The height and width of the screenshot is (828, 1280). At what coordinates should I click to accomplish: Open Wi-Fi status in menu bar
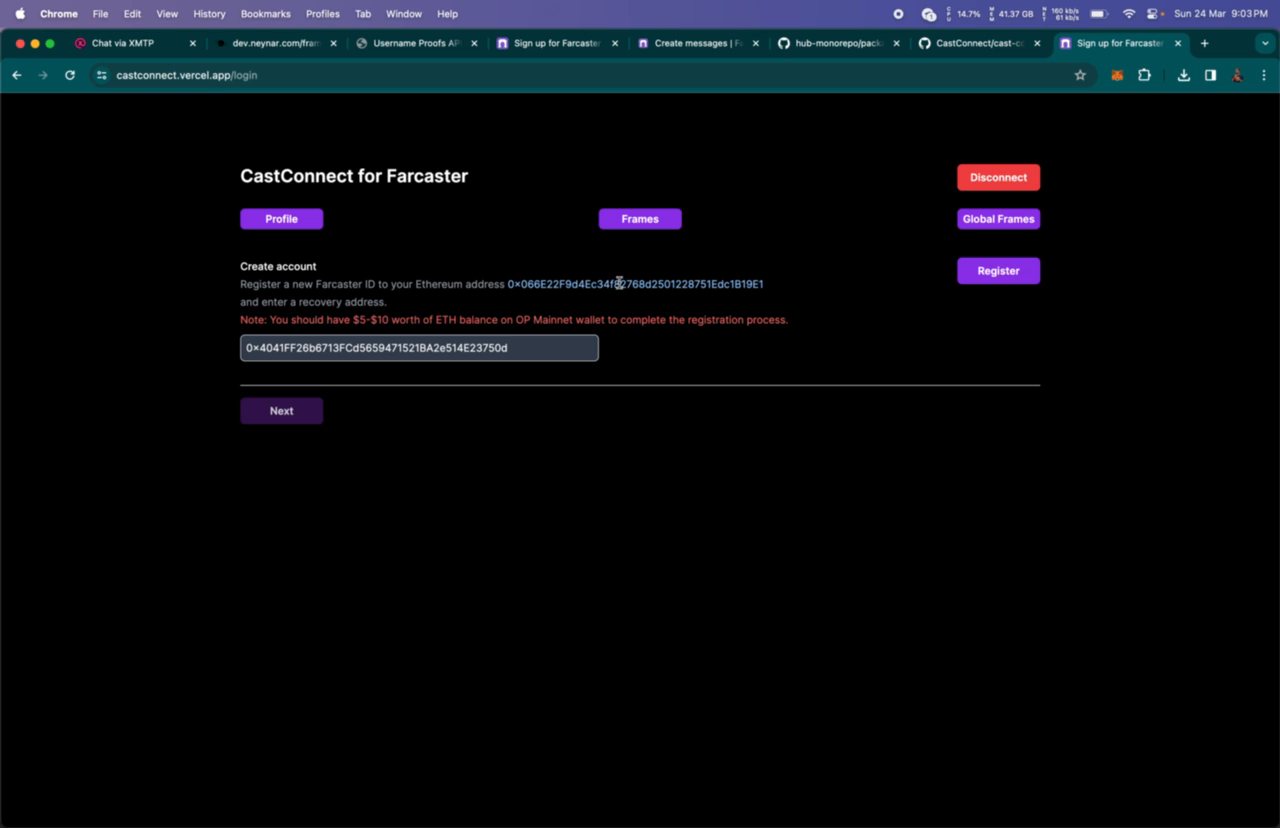[1129, 14]
